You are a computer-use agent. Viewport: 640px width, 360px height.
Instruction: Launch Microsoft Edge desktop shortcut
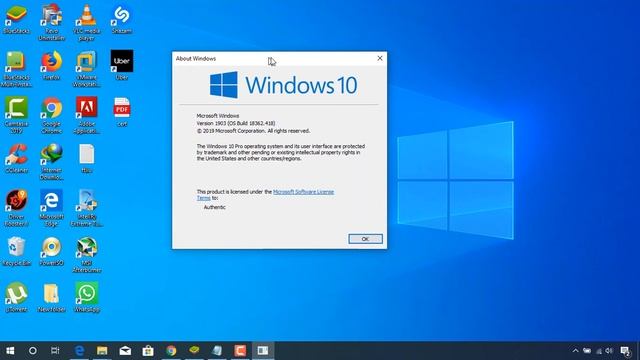[51, 208]
